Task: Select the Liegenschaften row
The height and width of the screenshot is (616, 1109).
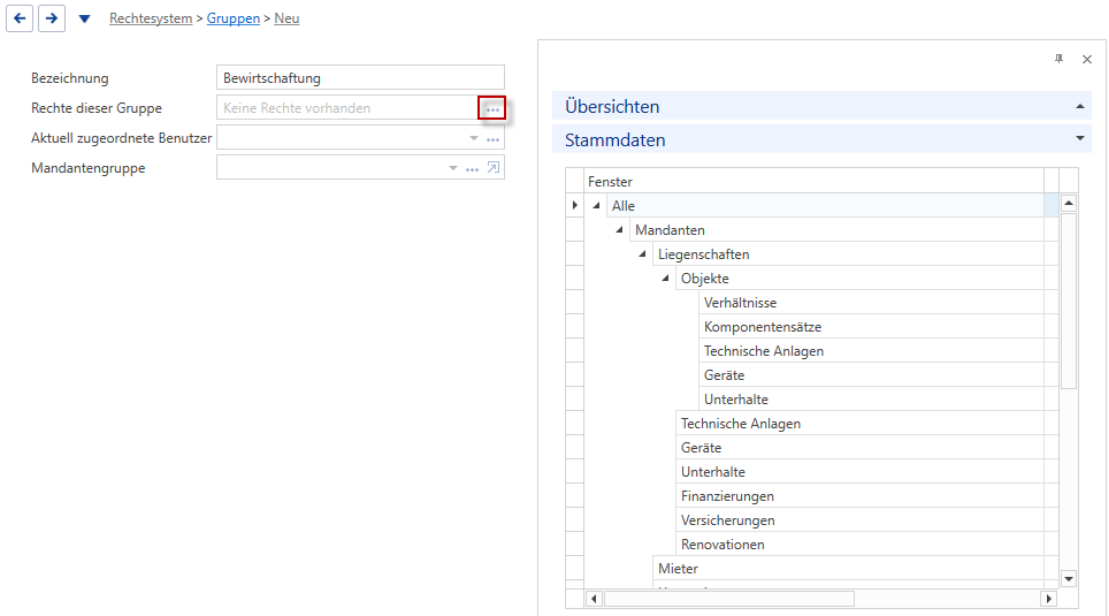Action: pyautogui.click(x=848, y=254)
